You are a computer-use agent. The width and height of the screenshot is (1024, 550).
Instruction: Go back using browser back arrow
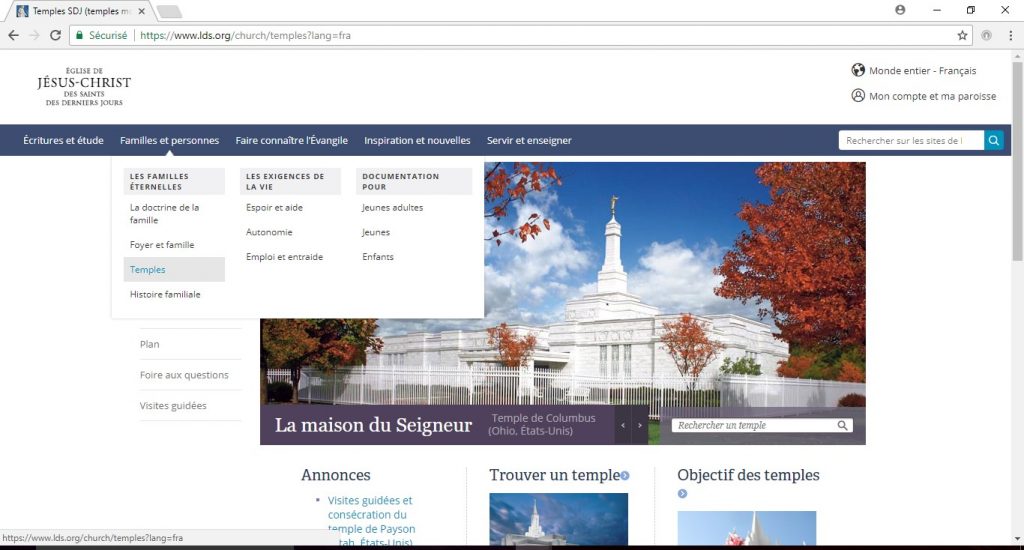(x=14, y=35)
